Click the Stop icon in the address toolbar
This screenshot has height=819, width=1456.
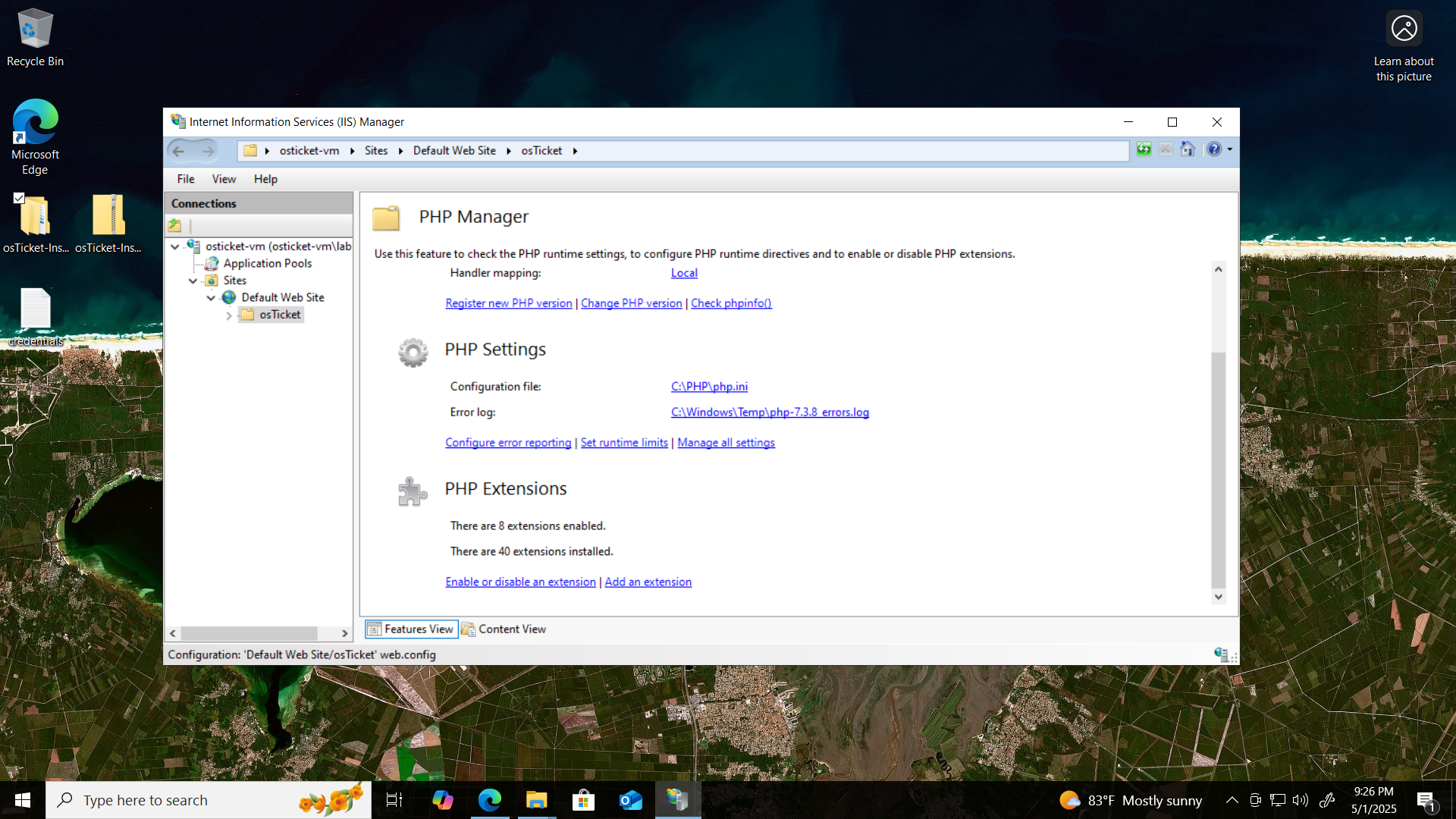[1166, 149]
